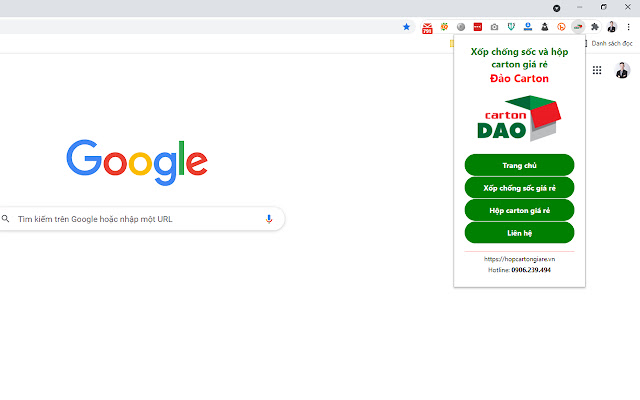Click the orange circle clock extension icon
This screenshot has height=400, width=640.
click(x=561, y=27)
